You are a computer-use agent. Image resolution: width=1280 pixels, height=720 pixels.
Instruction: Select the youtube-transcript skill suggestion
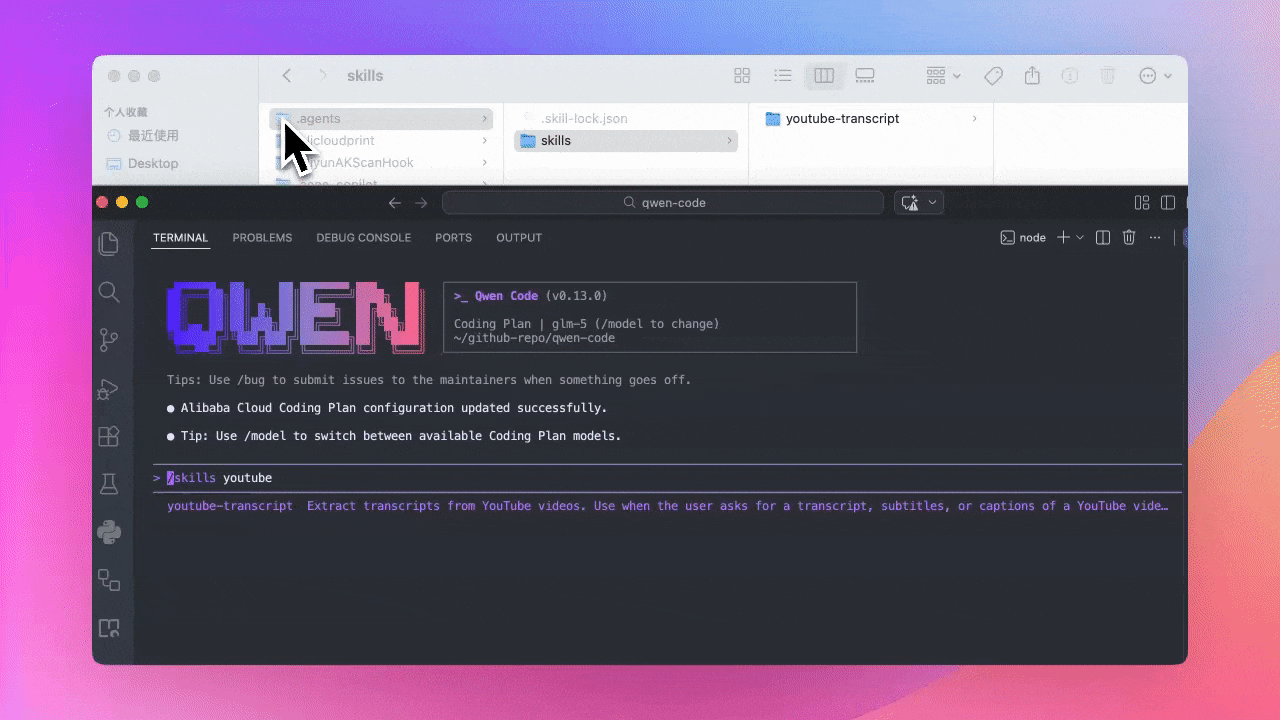click(230, 506)
